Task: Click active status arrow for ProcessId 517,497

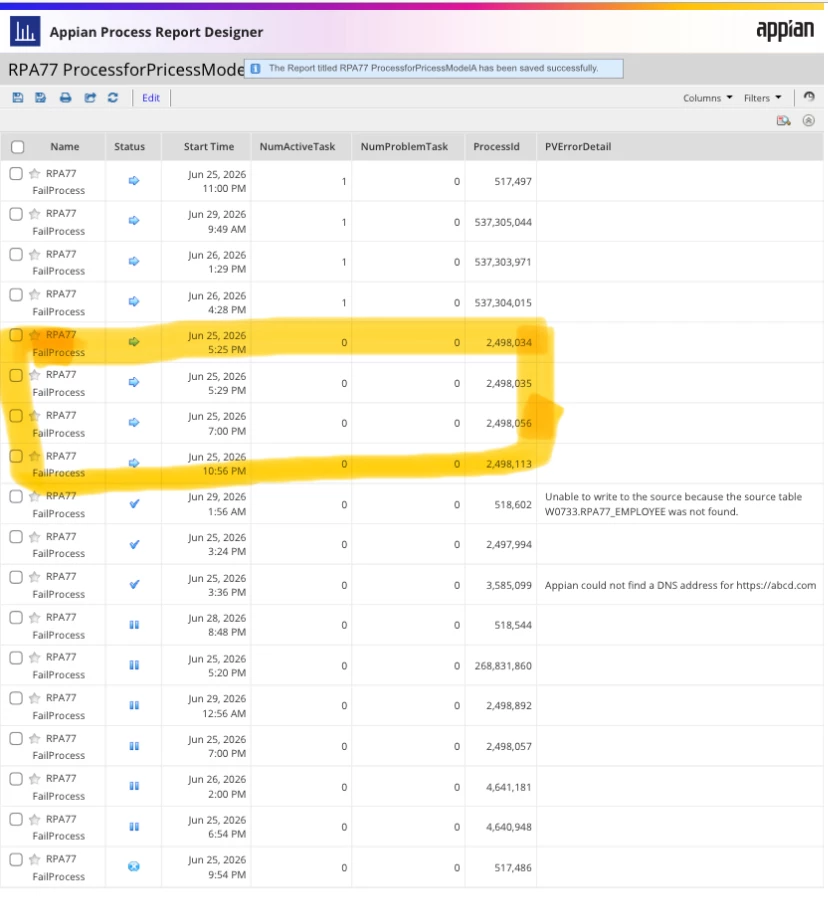Action: pos(134,181)
